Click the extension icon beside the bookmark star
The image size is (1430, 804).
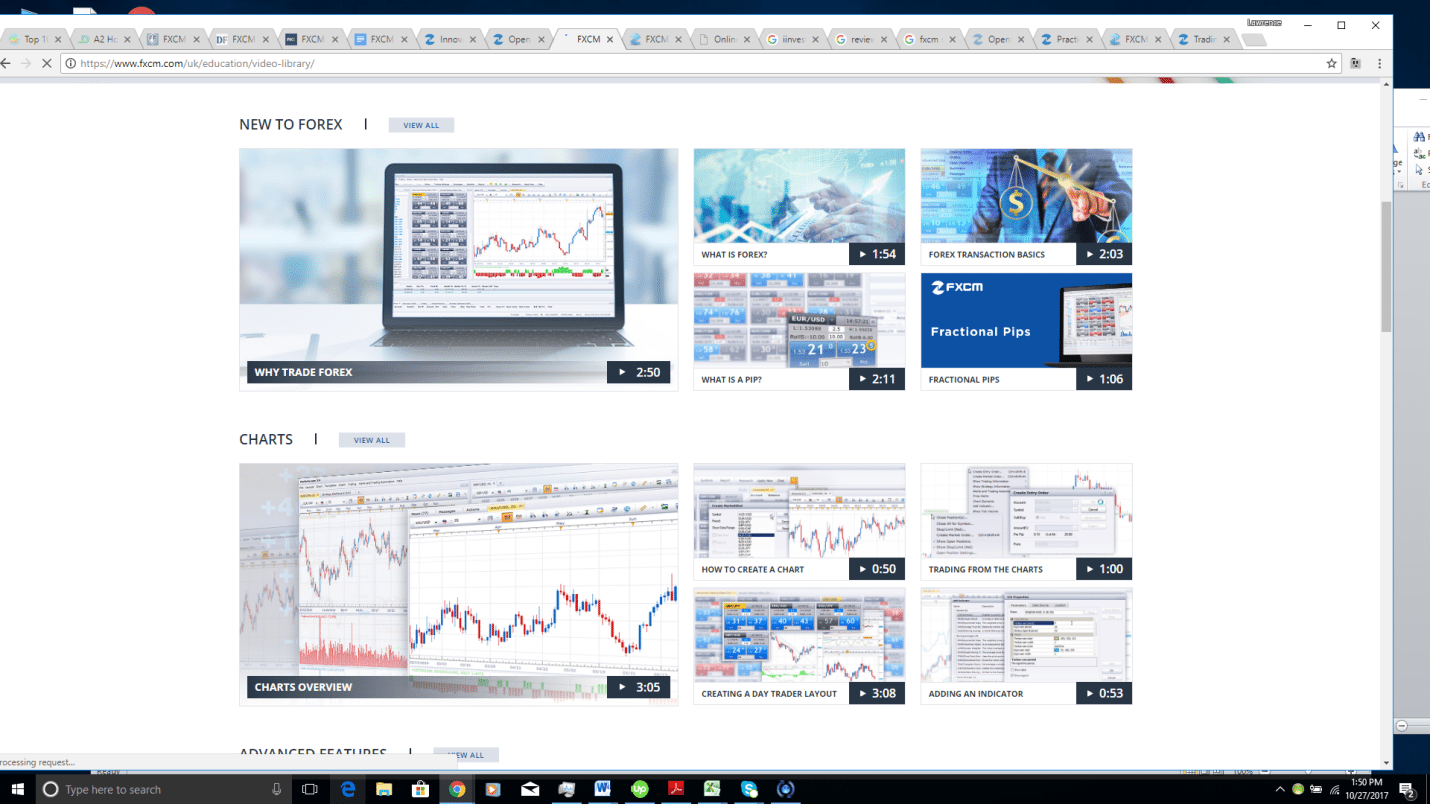1355,63
